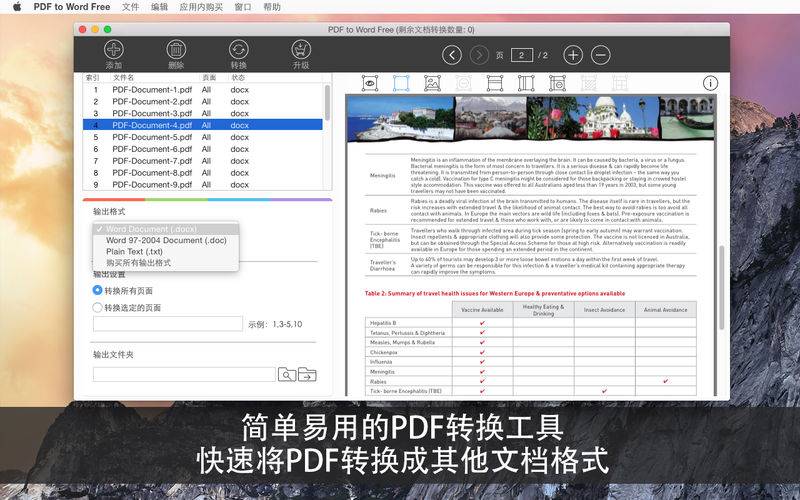Image resolution: width=800 pixels, height=500 pixels.
Task: Open the info circle icon
Action: point(710,83)
